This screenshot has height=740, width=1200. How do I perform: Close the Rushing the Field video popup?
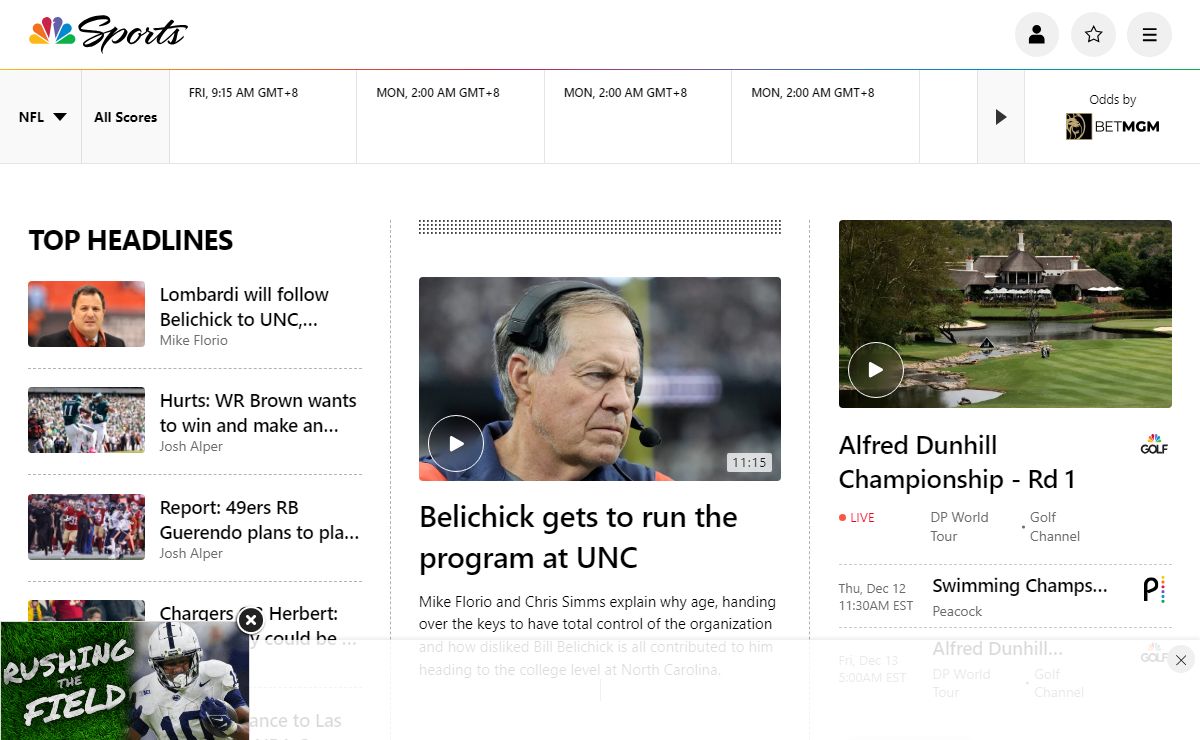point(250,621)
